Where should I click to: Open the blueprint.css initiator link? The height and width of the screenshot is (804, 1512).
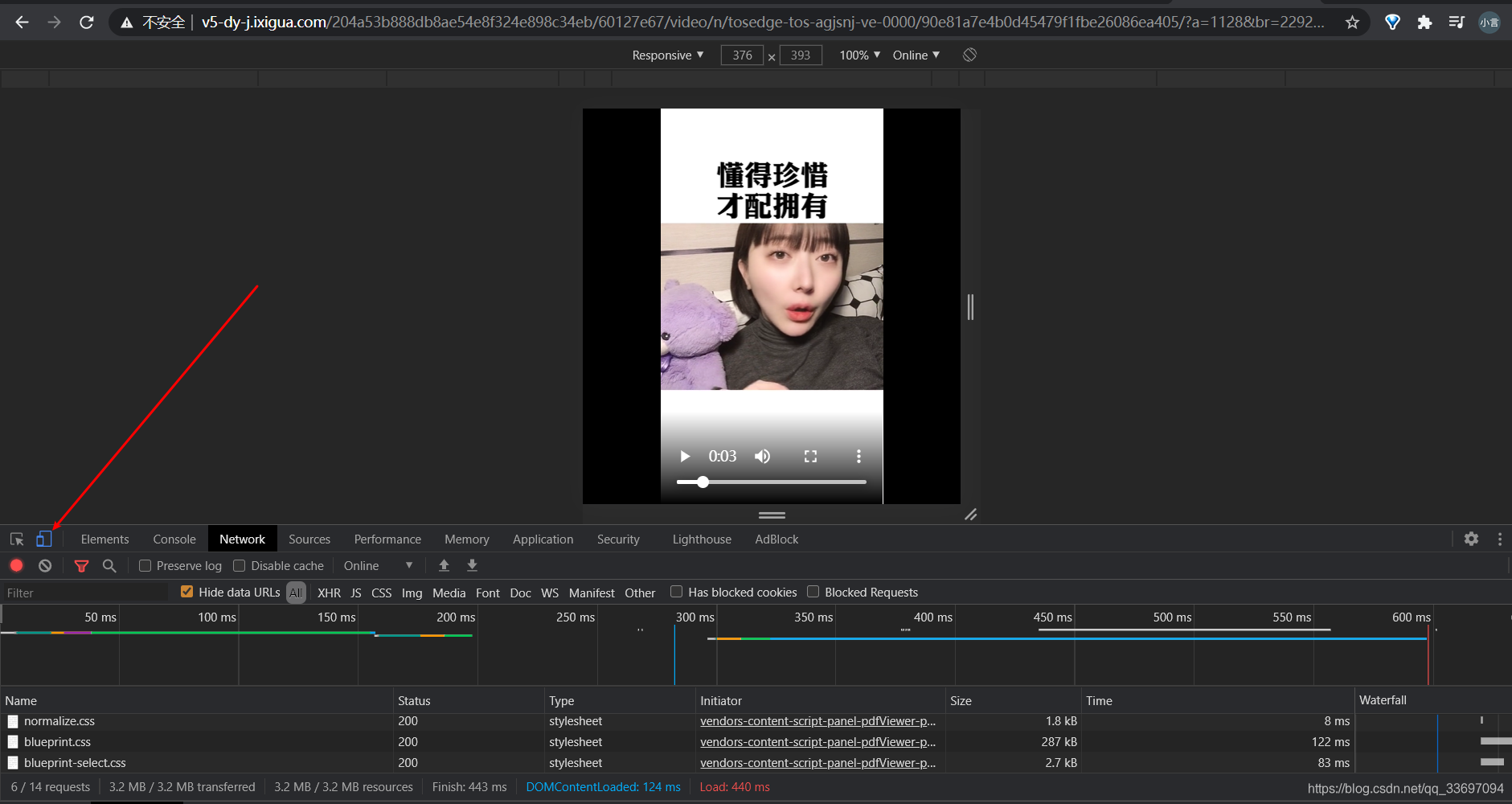tap(817, 742)
